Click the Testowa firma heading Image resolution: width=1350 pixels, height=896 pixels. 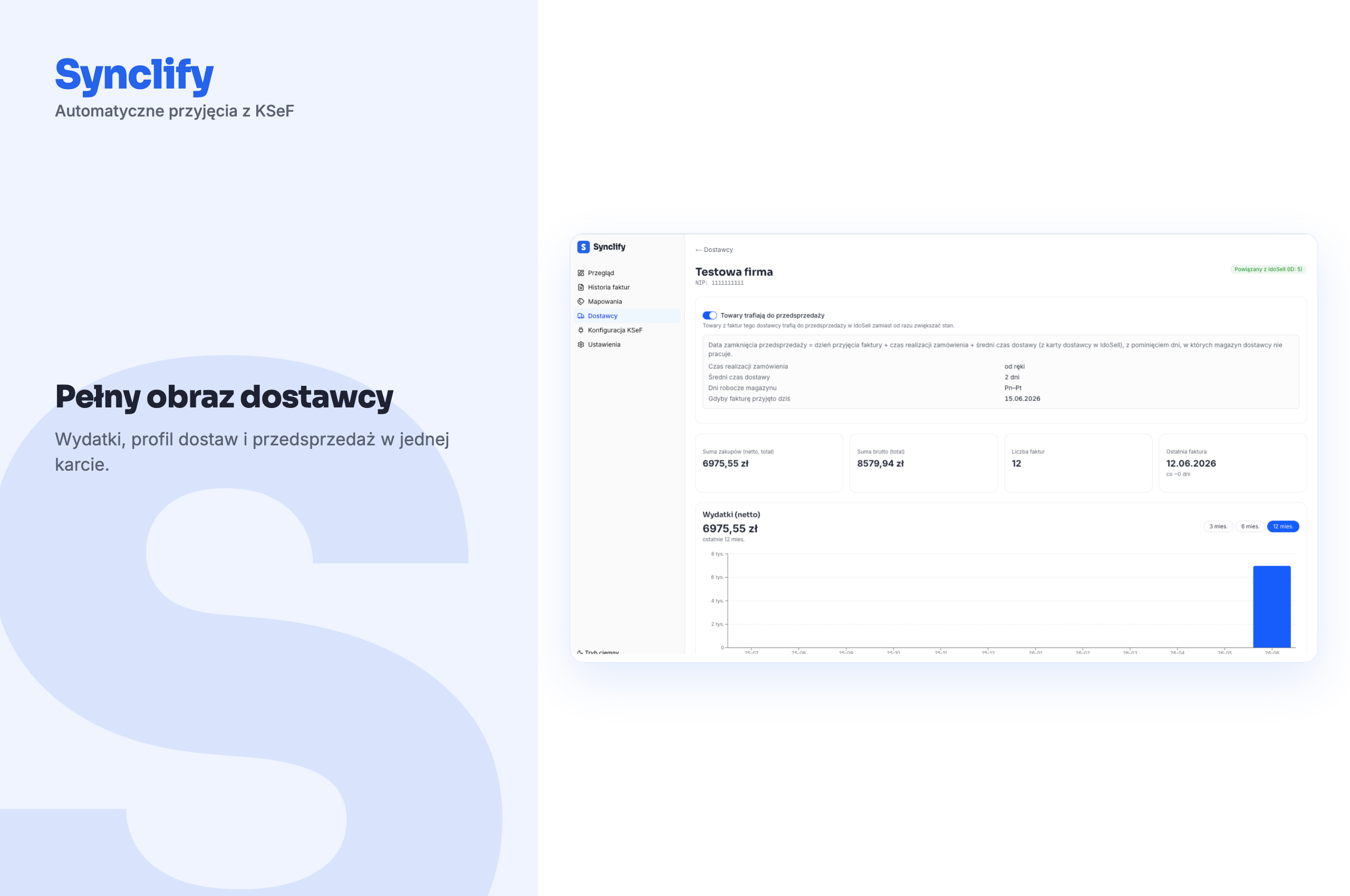(x=734, y=272)
